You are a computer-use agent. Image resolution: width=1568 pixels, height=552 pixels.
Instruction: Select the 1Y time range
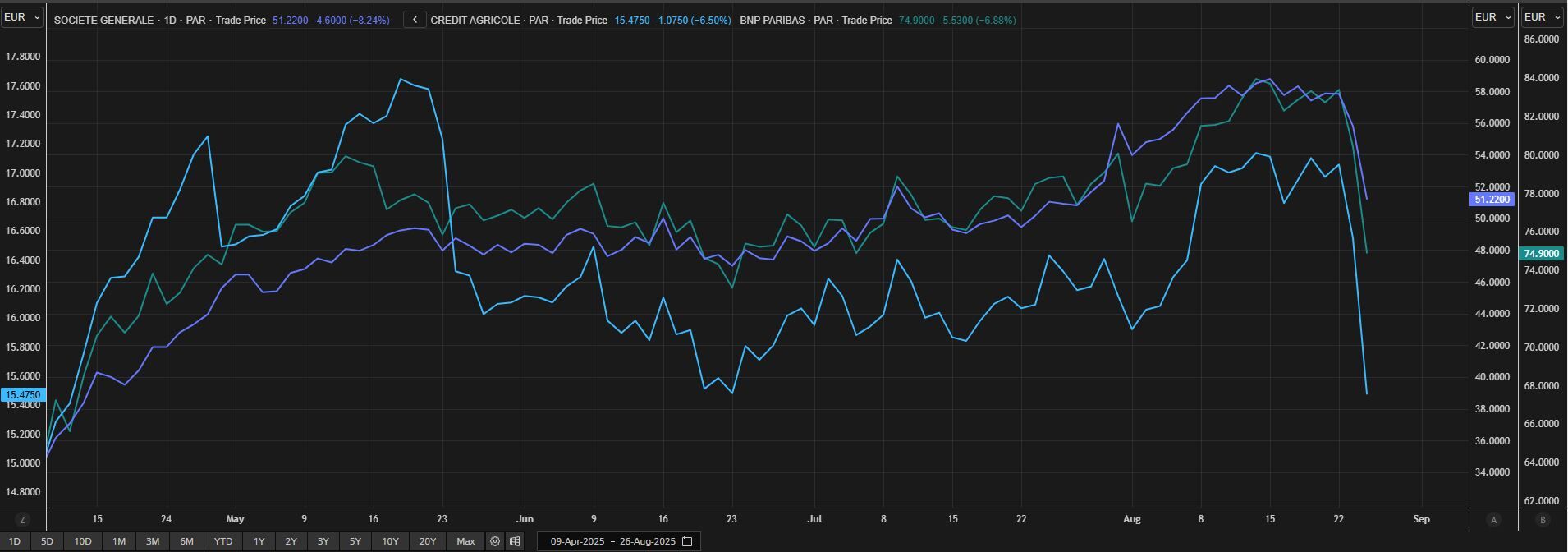259,541
